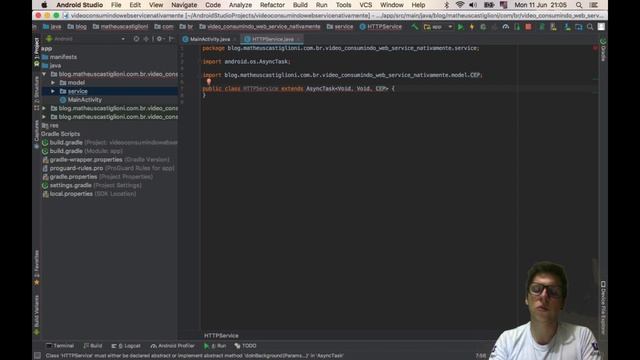Toggle Build Variants side tab
This screenshot has width=640, height=360.
click(37, 314)
